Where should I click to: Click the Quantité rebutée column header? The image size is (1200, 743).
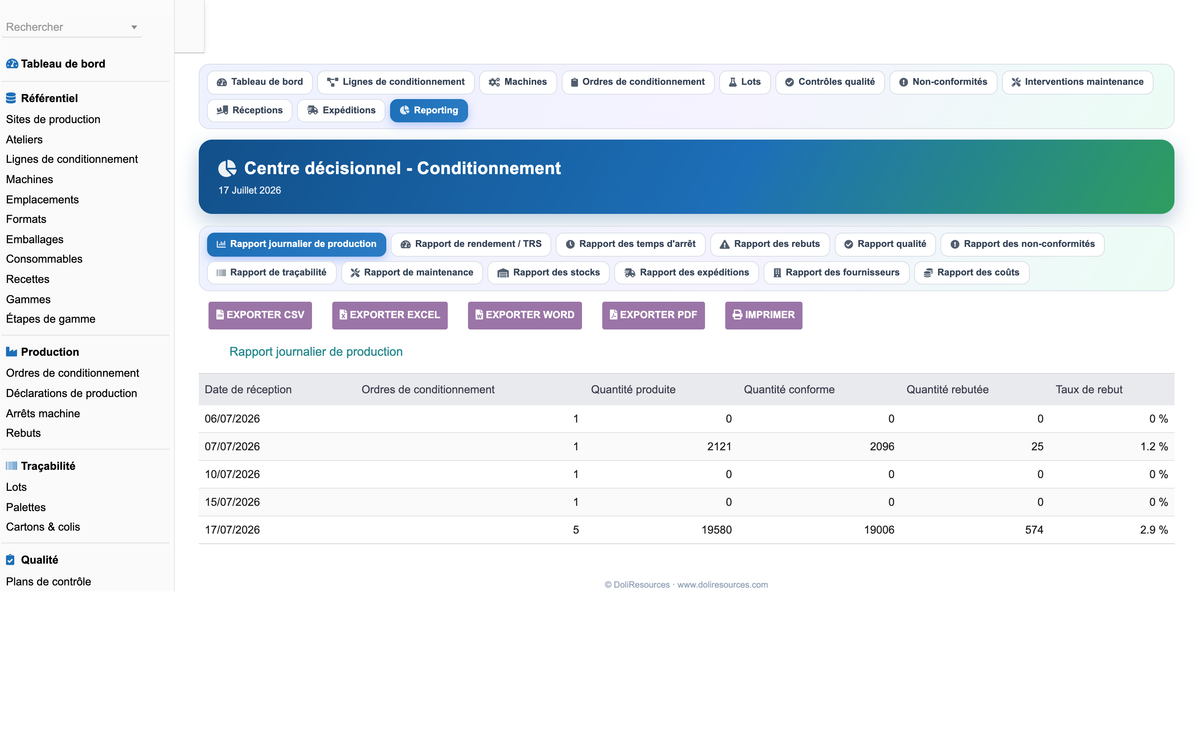coord(947,389)
